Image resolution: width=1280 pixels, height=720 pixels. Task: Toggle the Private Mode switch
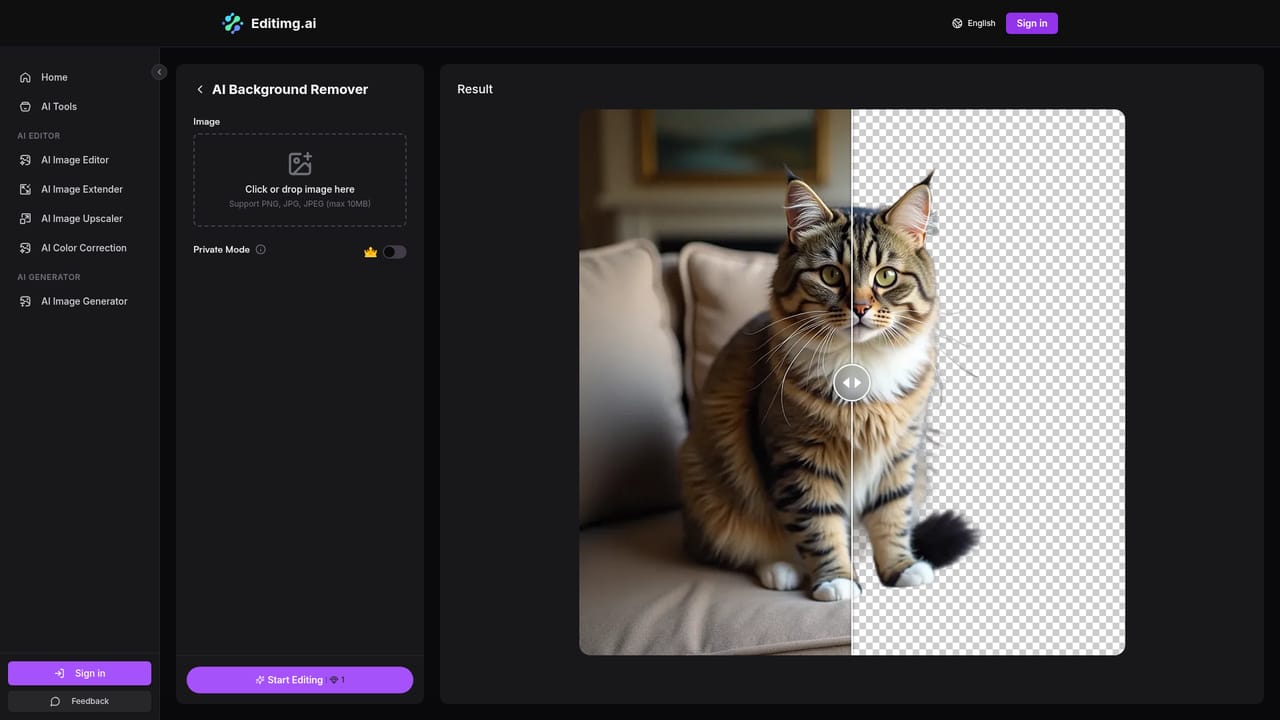(395, 252)
